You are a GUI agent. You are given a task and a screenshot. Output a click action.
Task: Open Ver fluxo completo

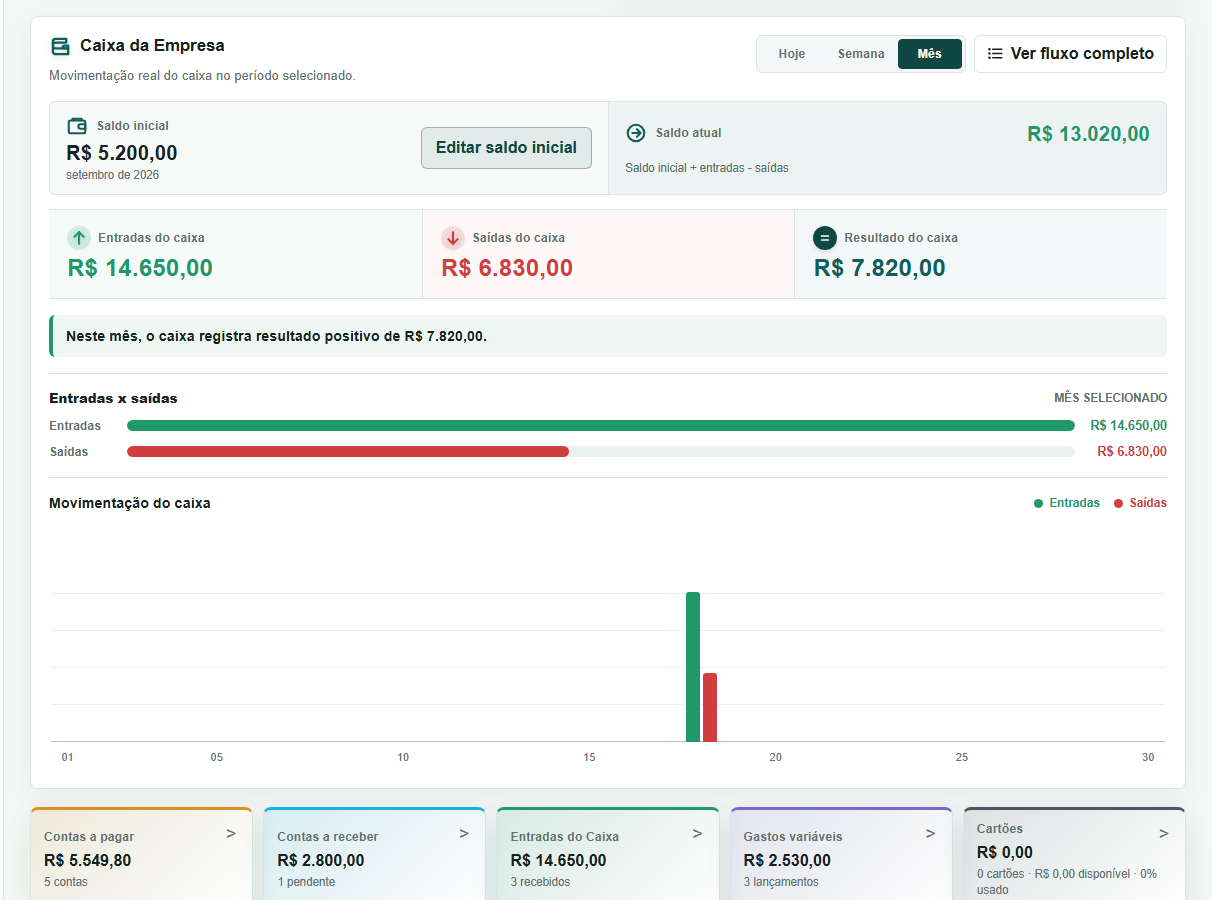(1070, 54)
